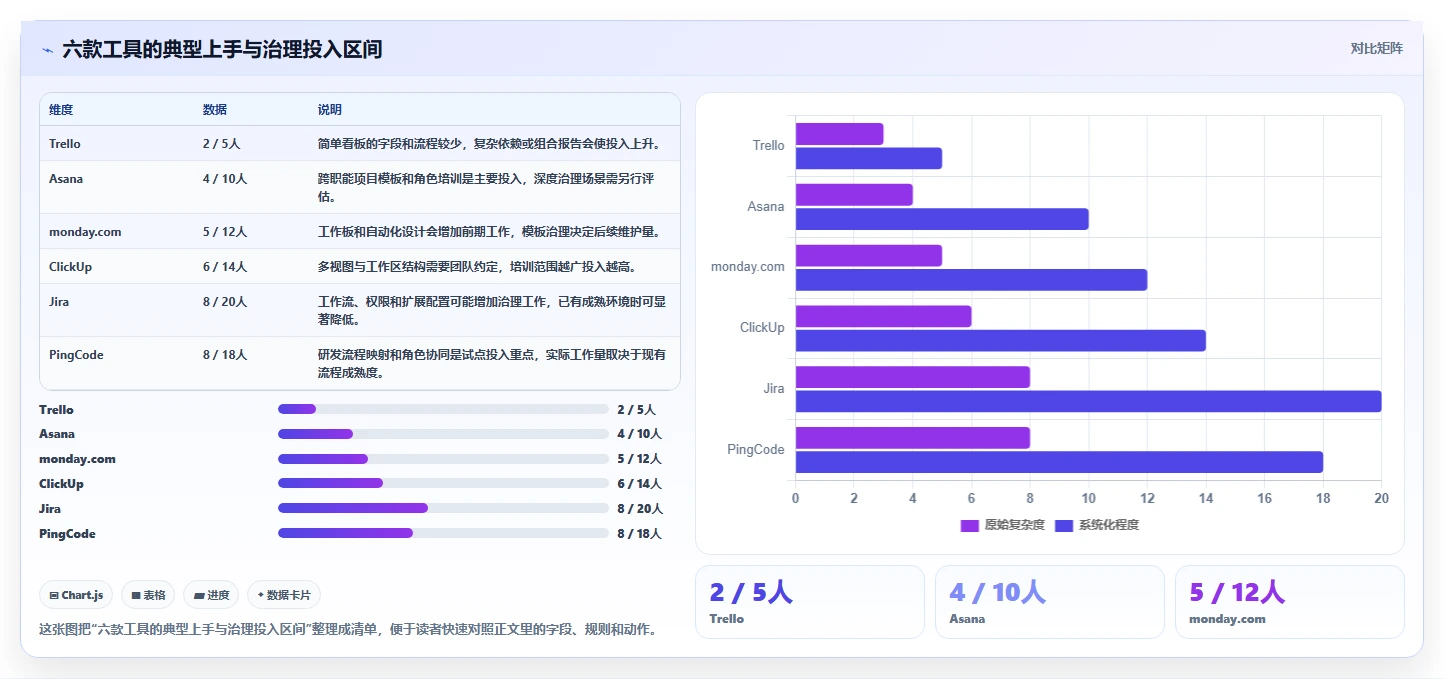Viewport: 1444px width, 679px height.
Task: Click the 8 / 18人 table cell
Action: (225, 355)
